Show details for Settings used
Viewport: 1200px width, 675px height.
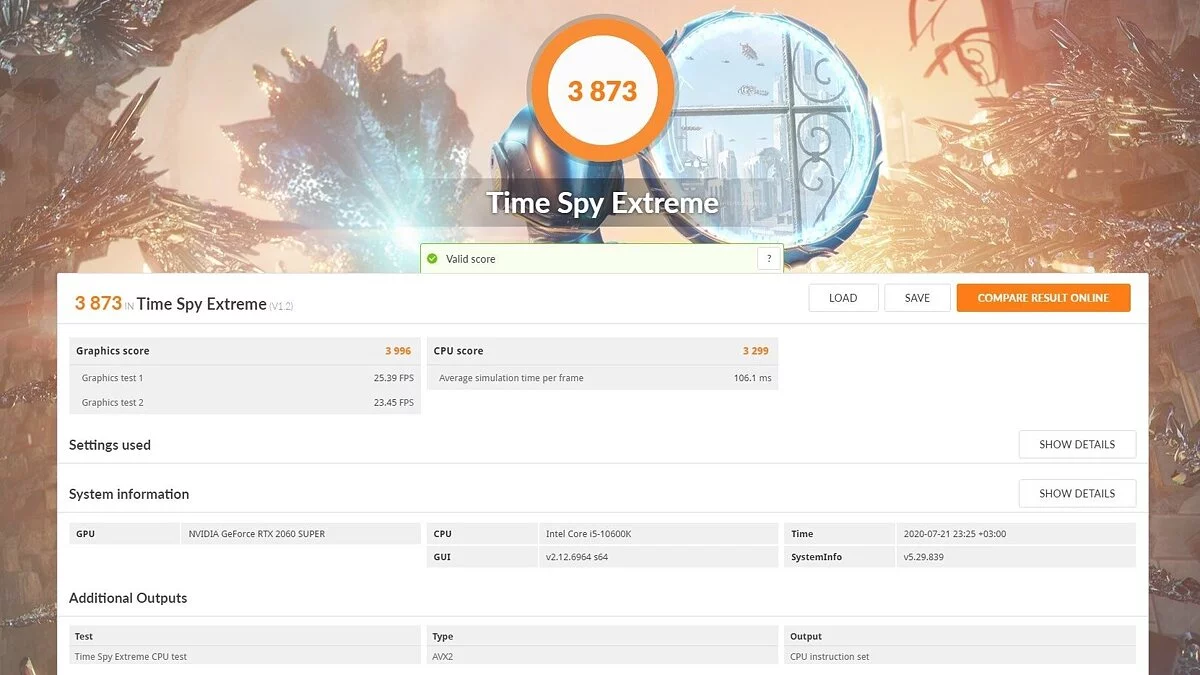tap(1077, 444)
